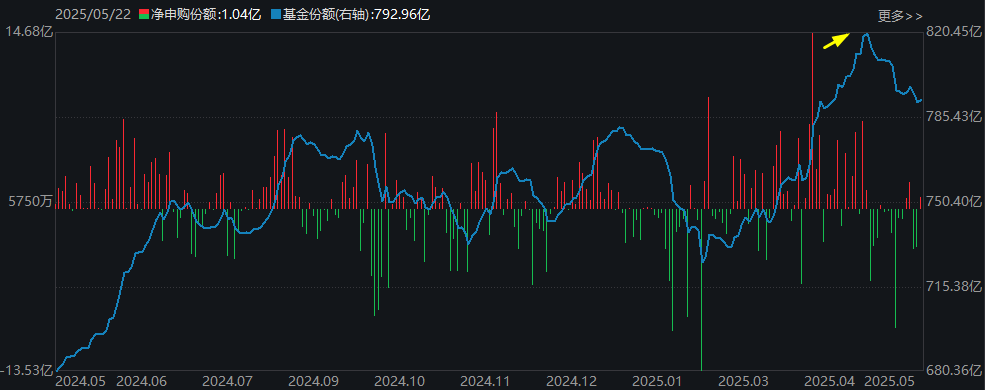Click the blue 基金份额 legend square
Image resolution: width=985 pixels, height=390 pixels.
pyautogui.click(x=275, y=14)
